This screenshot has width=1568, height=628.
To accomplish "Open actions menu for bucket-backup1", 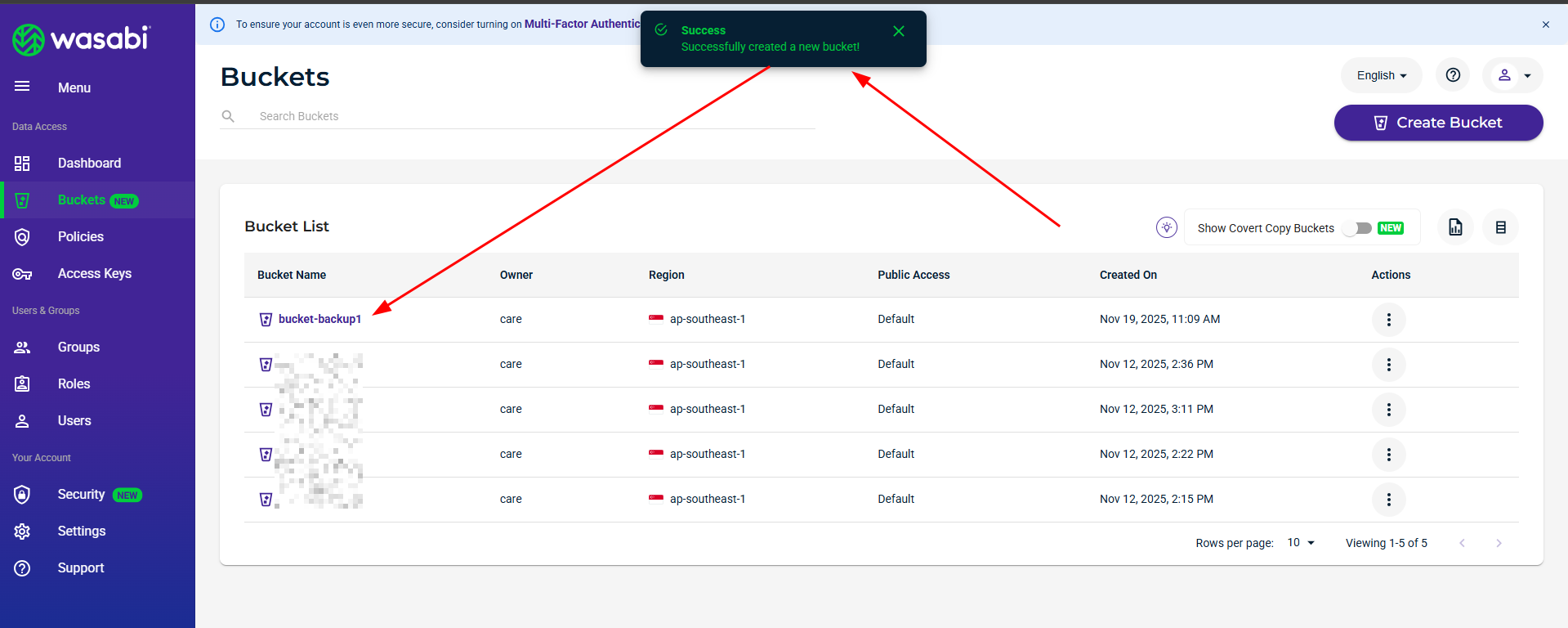I will (1388, 320).
